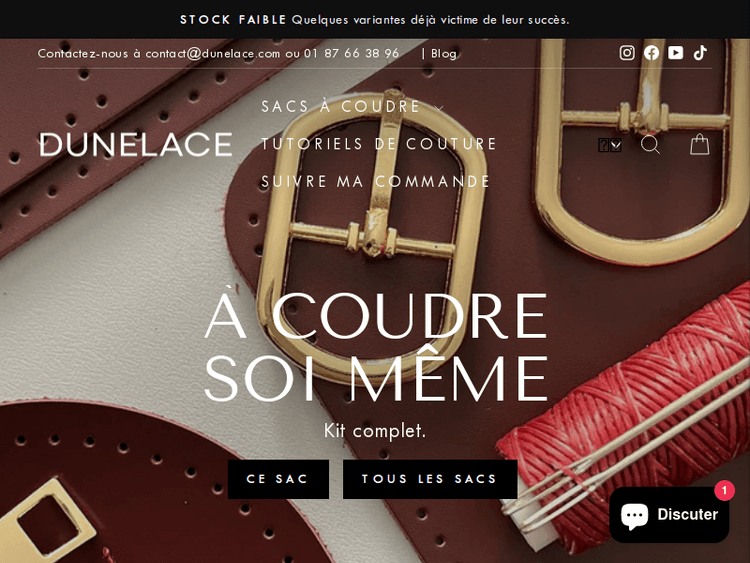Image resolution: width=750 pixels, height=563 pixels.
Task: Click the TOUS LES SACS button
Action: [x=430, y=479]
